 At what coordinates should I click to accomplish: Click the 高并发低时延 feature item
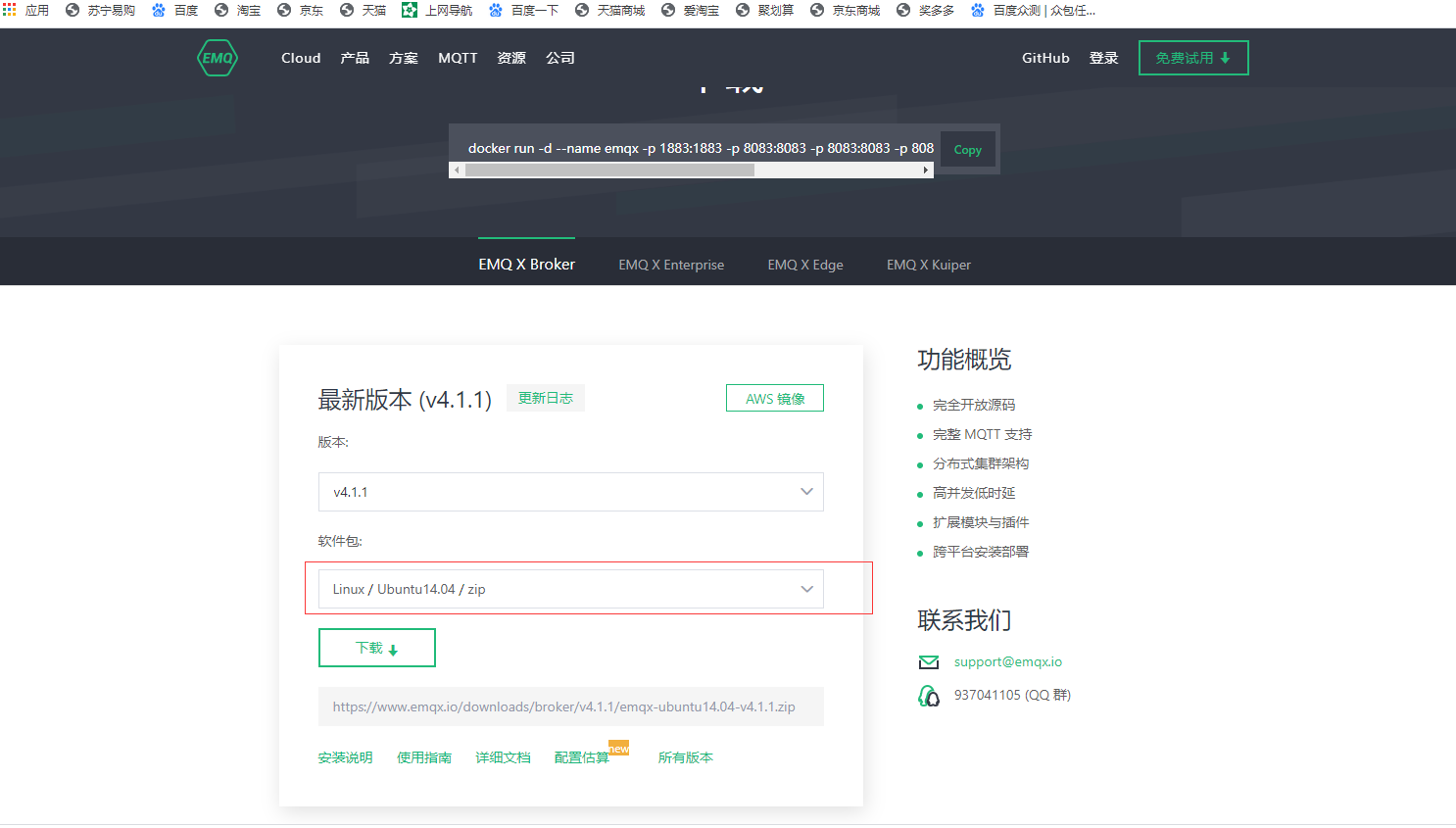[x=974, y=493]
